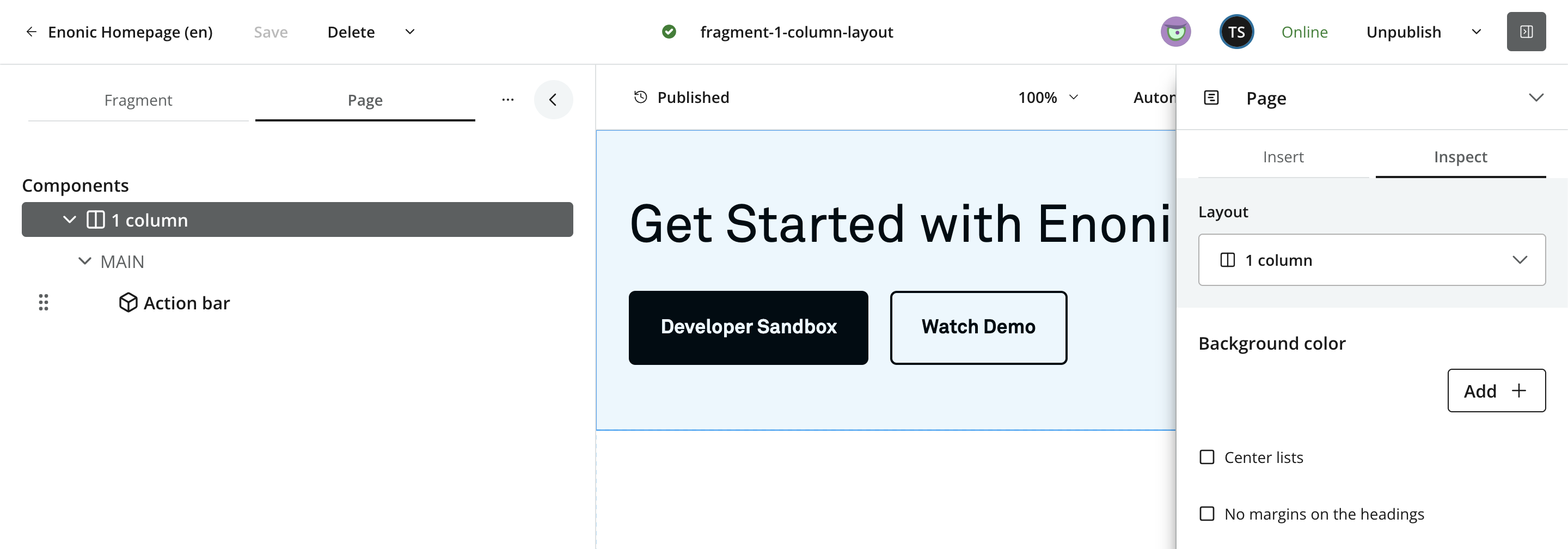Collapse the 1 column tree node
Image resolution: width=1568 pixels, height=549 pixels.
(x=69, y=219)
